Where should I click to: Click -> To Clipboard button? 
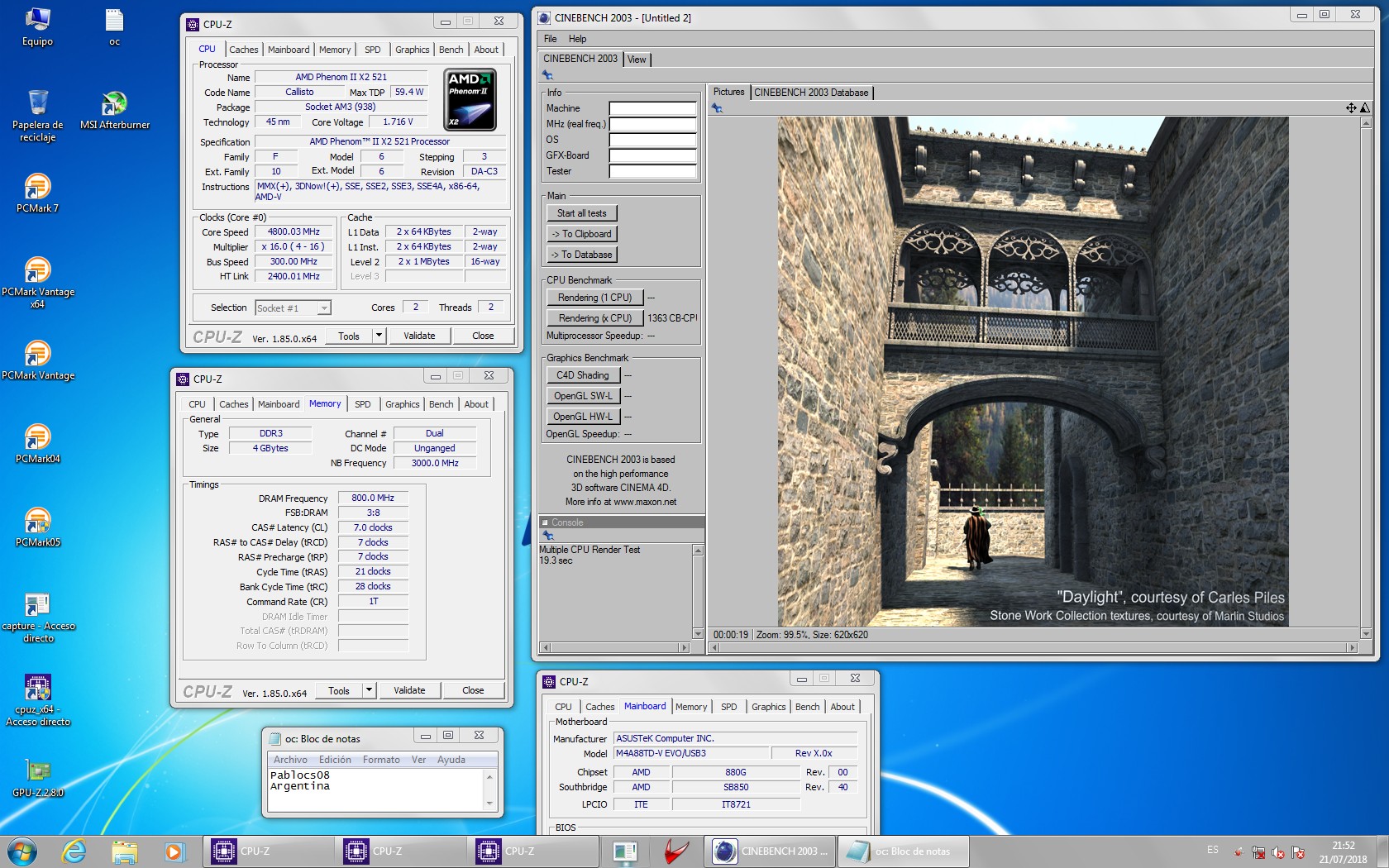(581, 234)
